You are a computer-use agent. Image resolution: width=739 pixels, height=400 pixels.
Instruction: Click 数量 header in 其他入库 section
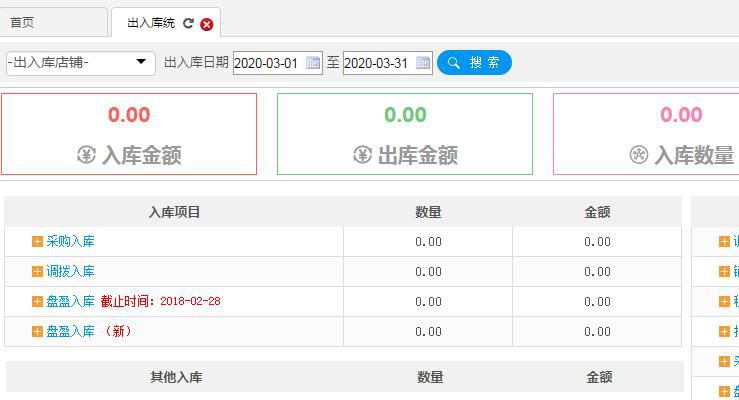click(430, 377)
